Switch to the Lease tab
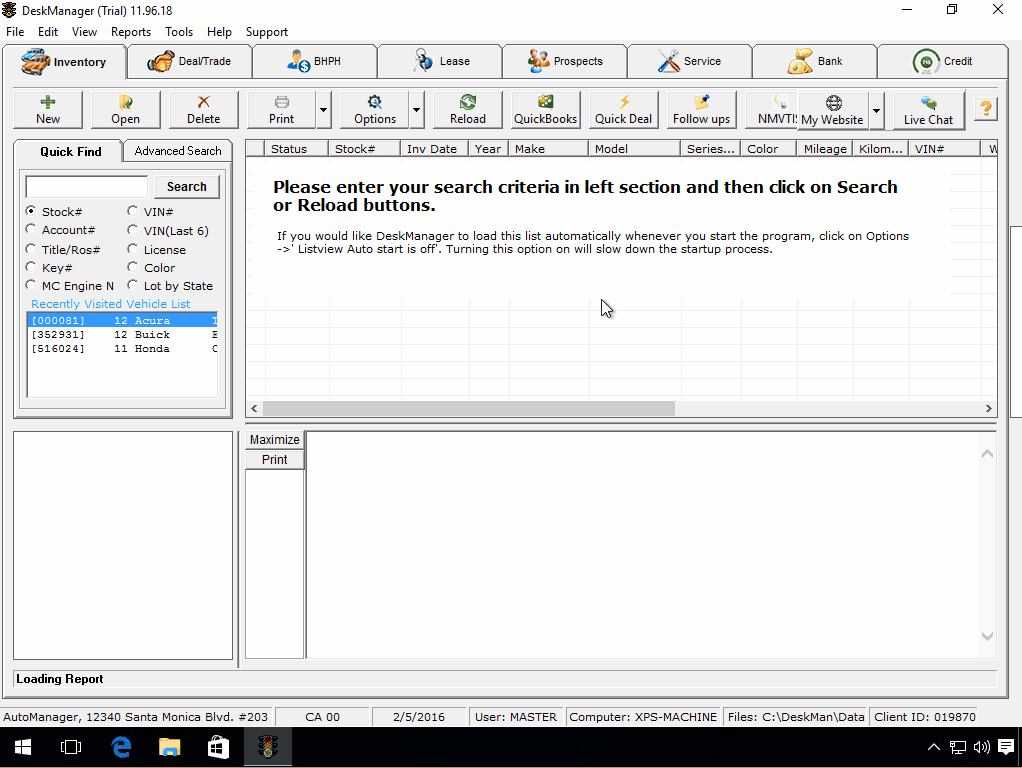Viewport: 1022px width, 768px height. pos(440,61)
